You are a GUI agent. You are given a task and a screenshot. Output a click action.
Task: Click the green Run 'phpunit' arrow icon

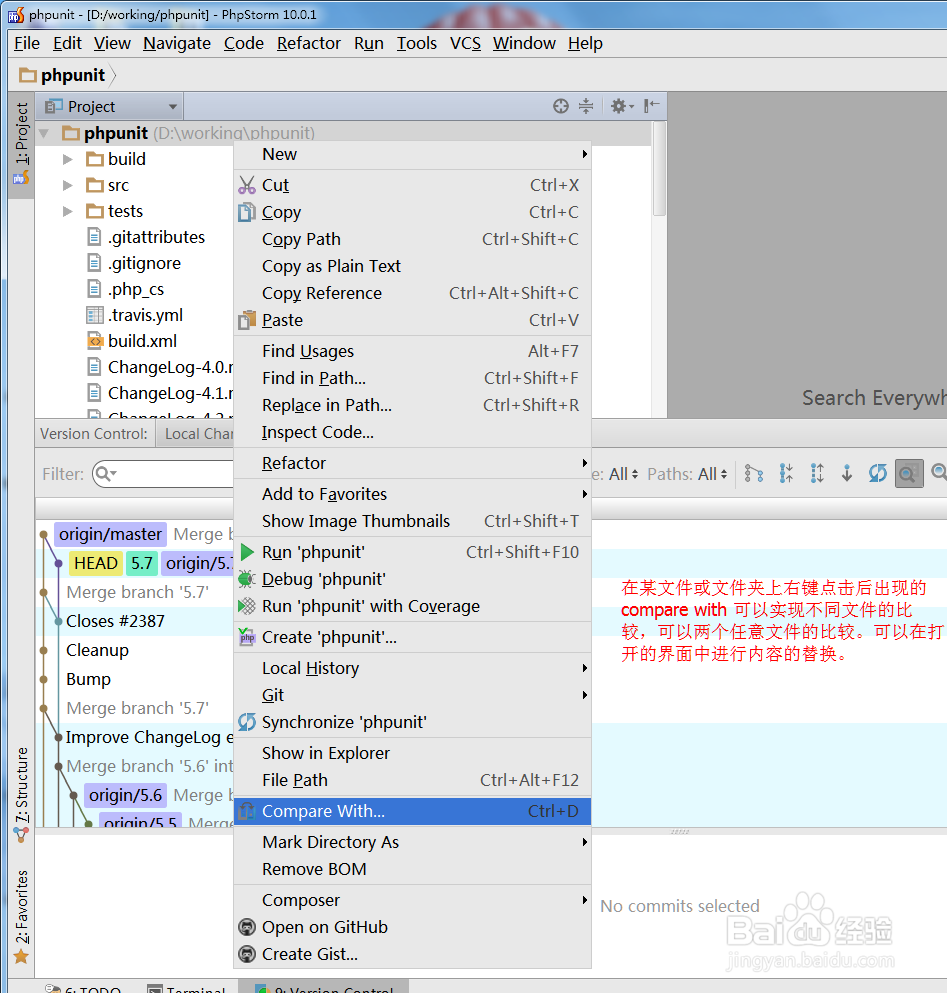[247, 552]
